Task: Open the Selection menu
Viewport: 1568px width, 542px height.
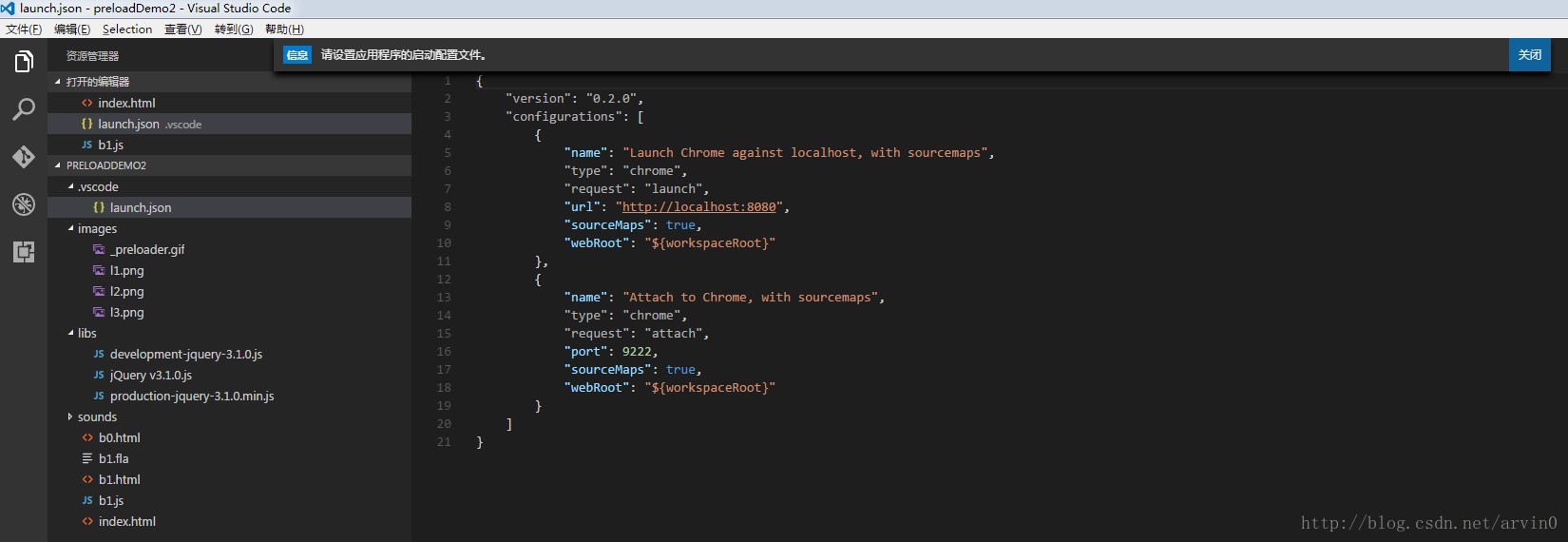Action: (x=127, y=29)
